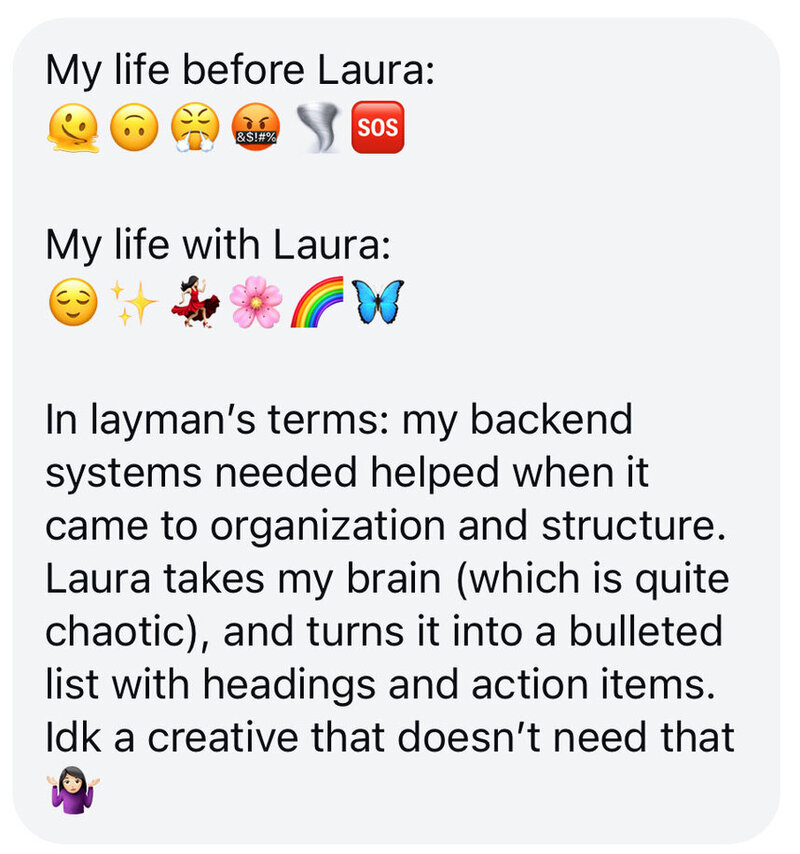The image size is (800, 854).
Task: Select the blue butterfly emoji
Action: pyautogui.click(x=378, y=302)
